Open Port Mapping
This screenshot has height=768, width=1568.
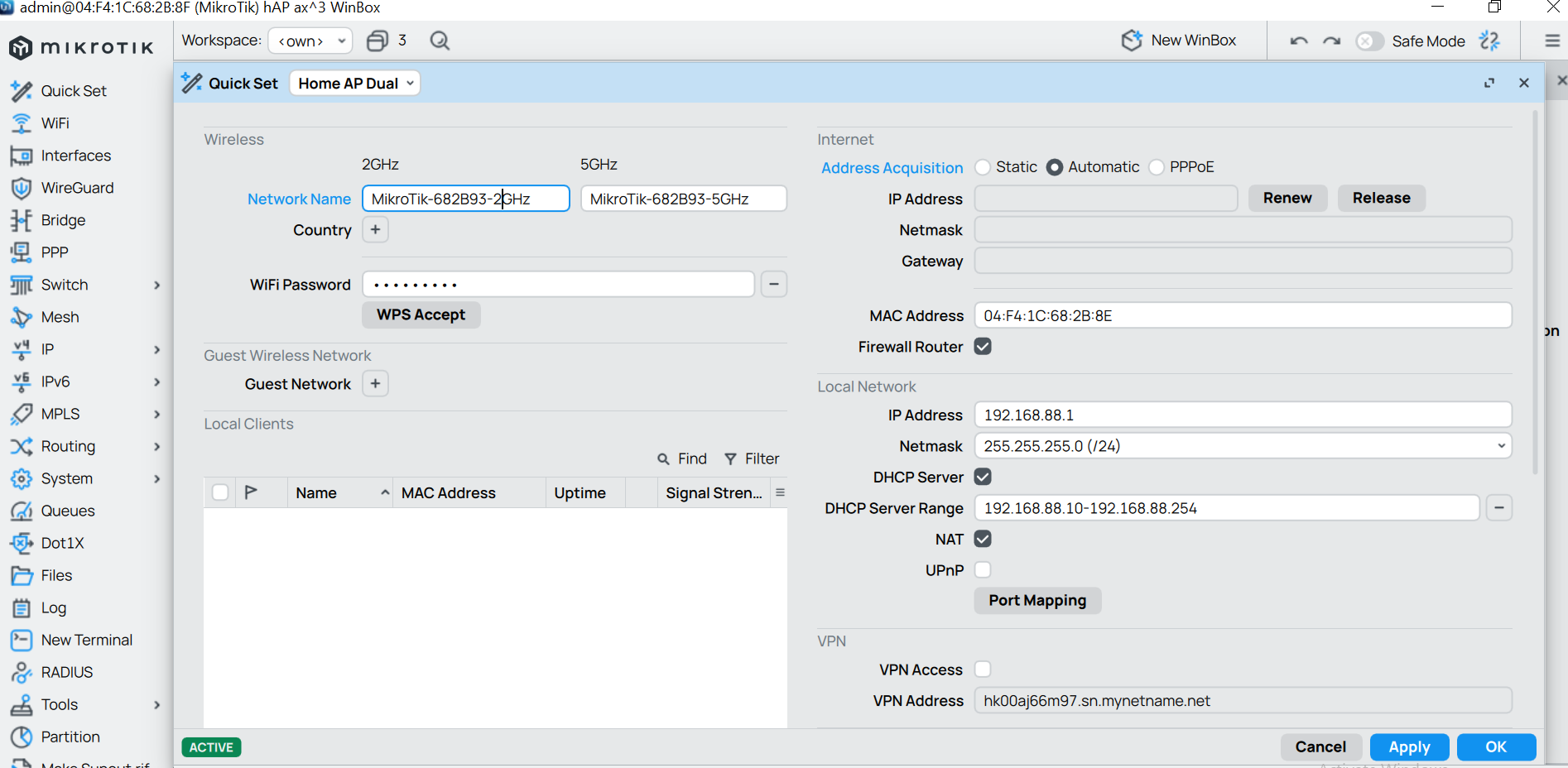tap(1037, 600)
